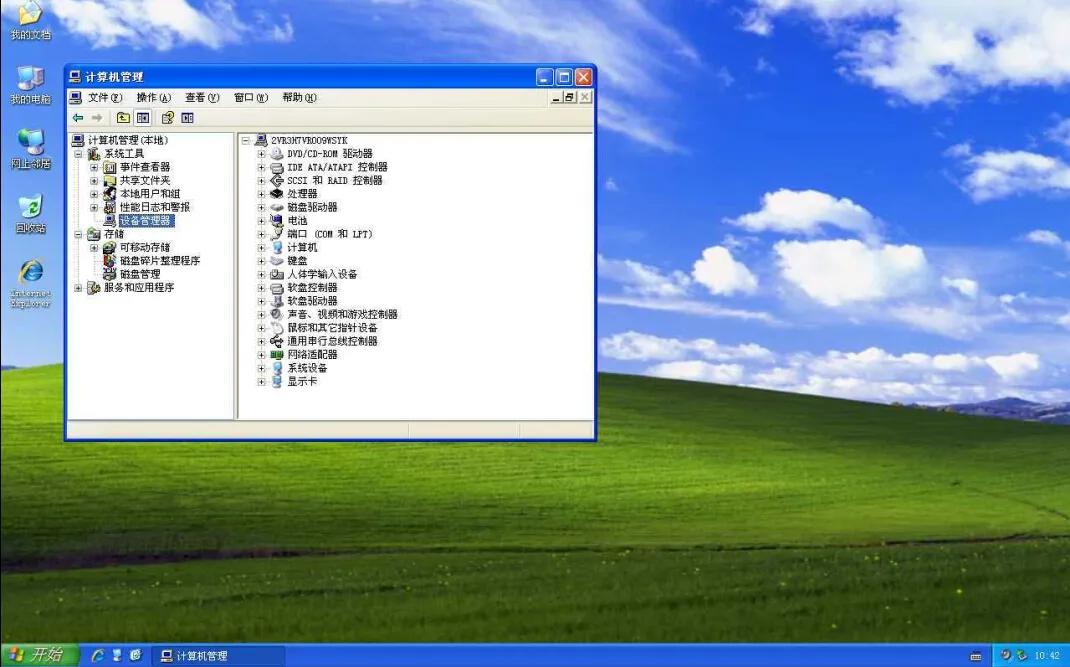Viewport: 1070px width, 667px height.
Task: Click the up one level toolbar icon
Action: [121, 117]
